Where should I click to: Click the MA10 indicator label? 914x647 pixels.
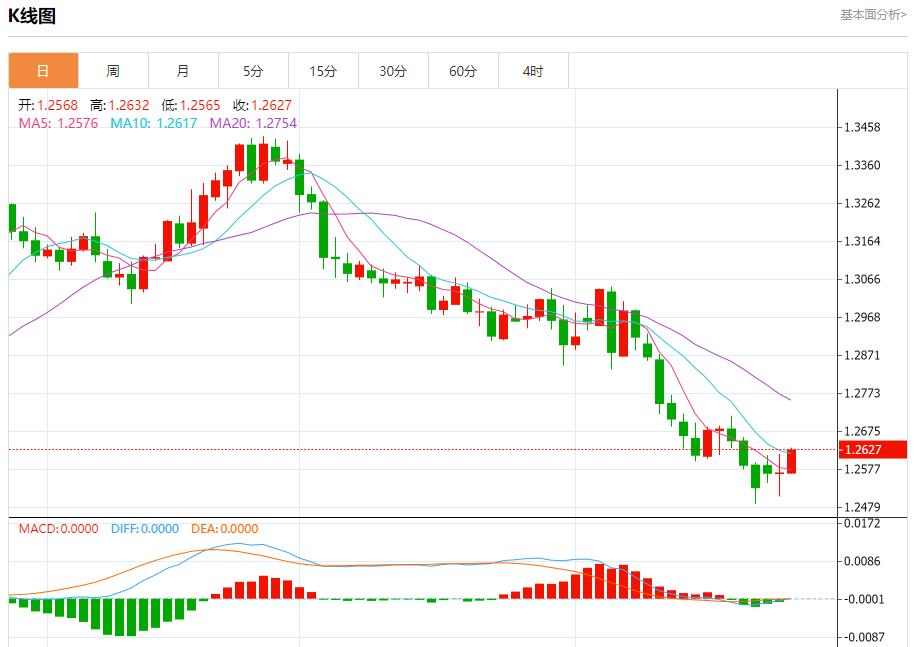pyautogui.click(x=154, y=123)
